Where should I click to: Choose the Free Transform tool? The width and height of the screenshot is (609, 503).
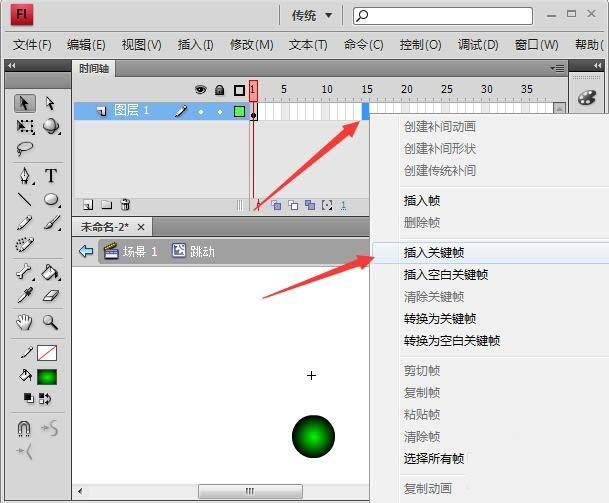[x=25, y=126]
